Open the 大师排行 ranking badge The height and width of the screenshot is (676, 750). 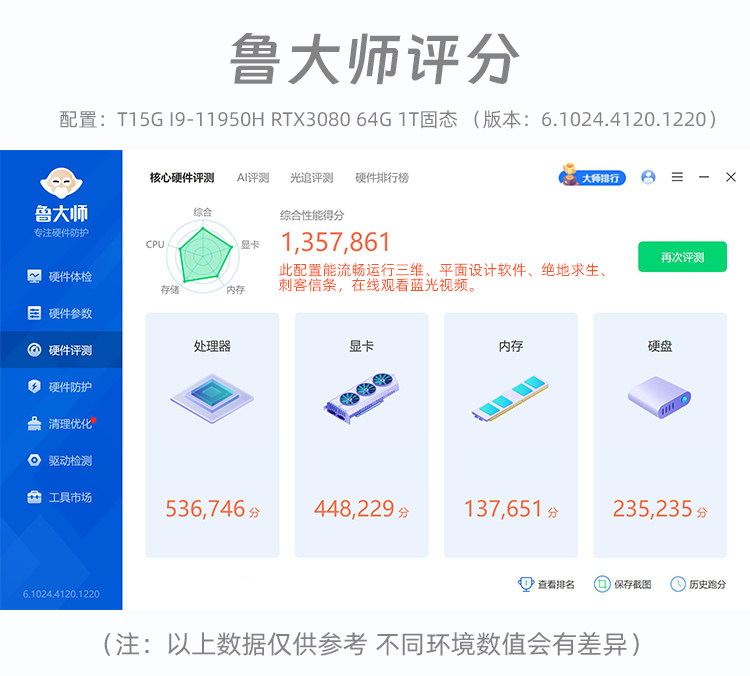(592, 176)
